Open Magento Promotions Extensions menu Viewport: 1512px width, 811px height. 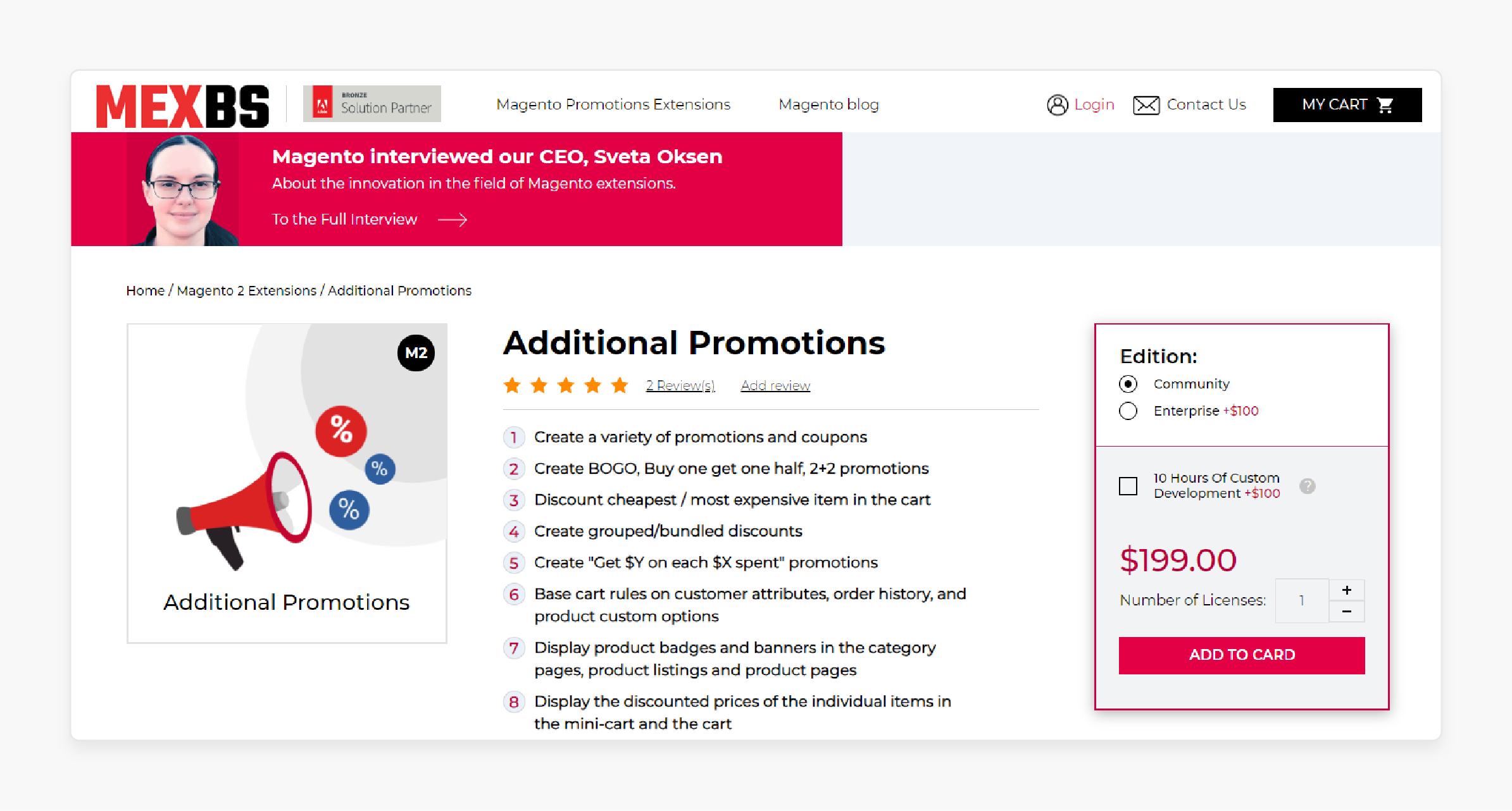coord(613,104)
